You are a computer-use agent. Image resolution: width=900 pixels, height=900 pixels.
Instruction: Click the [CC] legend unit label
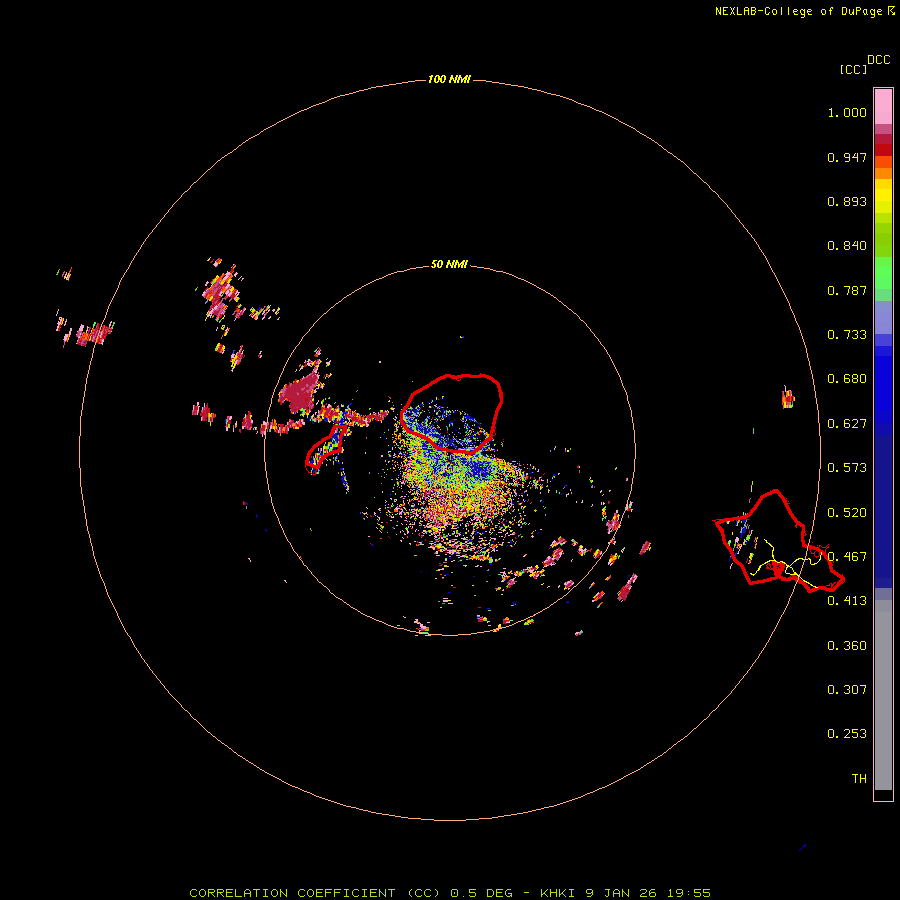point(853,69)
